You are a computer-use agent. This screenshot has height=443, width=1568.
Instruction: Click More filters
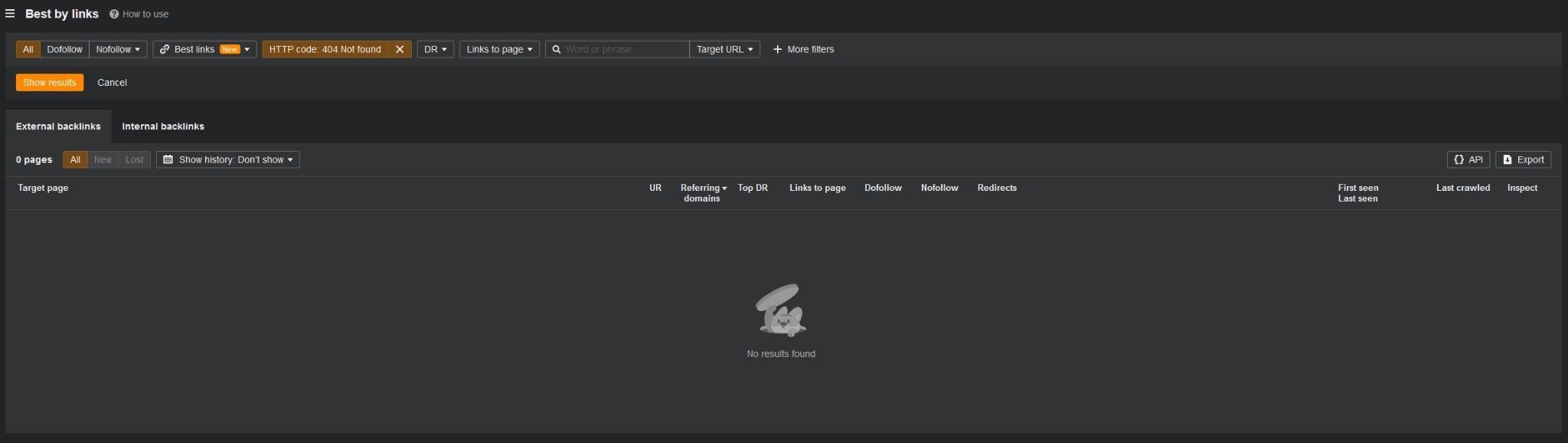point(803,49)
